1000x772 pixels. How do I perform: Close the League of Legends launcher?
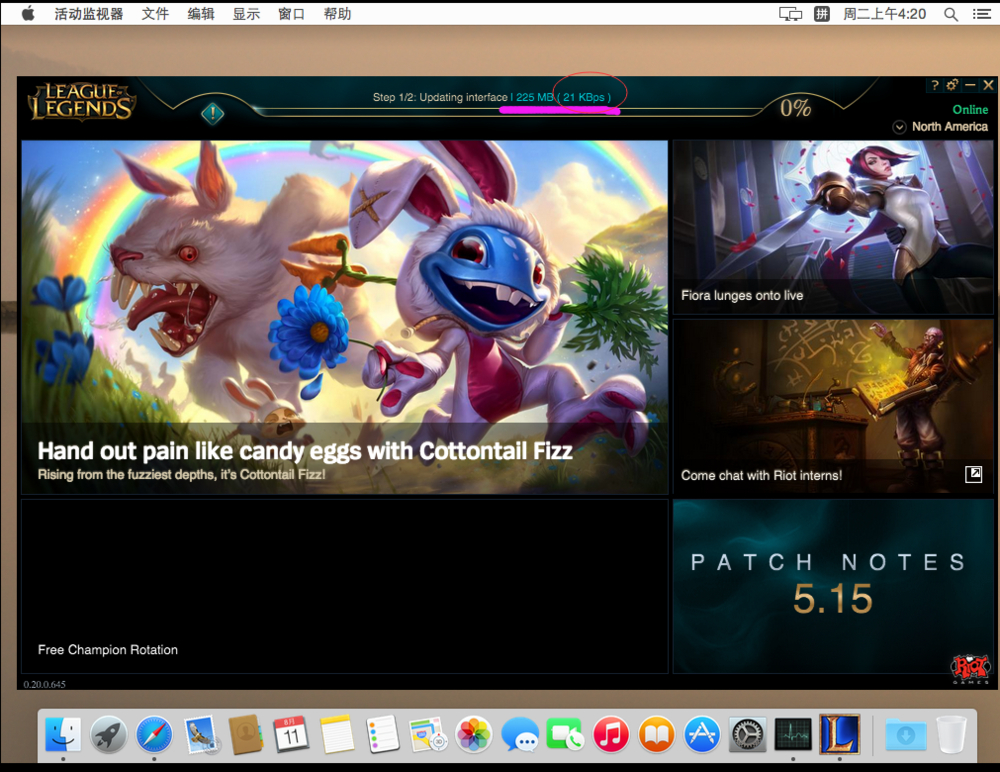988,85
